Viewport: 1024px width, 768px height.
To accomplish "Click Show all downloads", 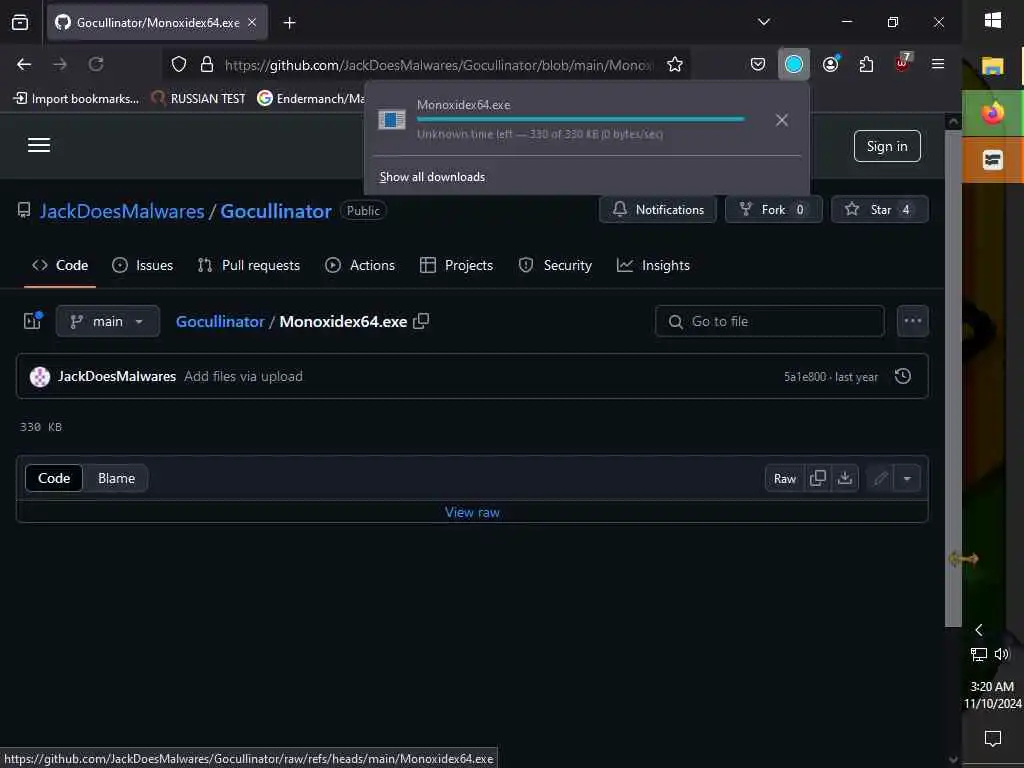I will pos(432,177).
